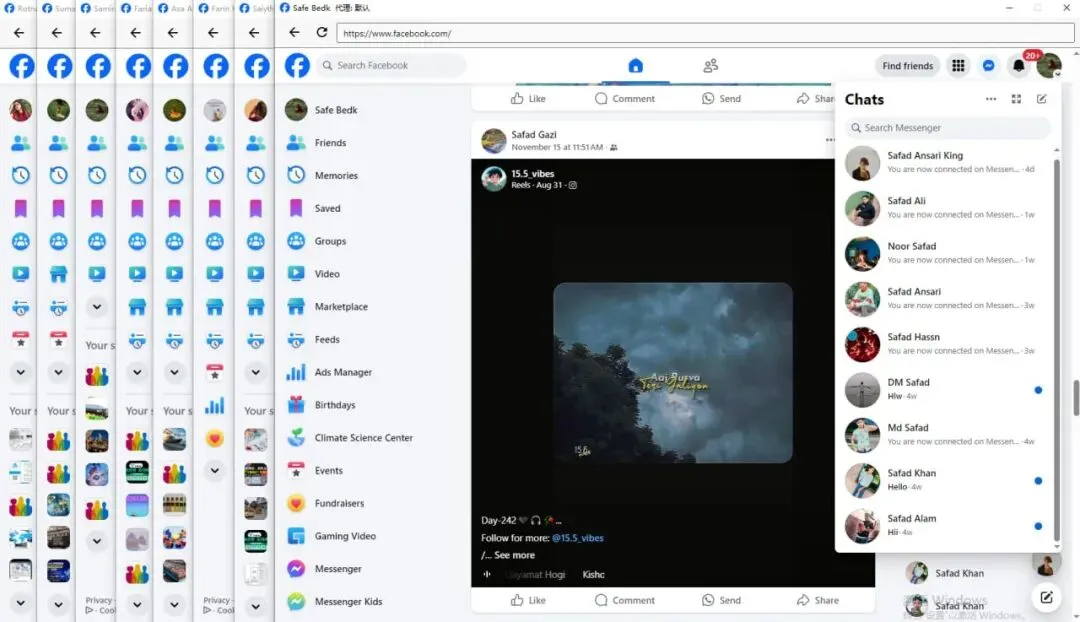
Task: Click the Facebook logo to go home
Action: (296, 65)
